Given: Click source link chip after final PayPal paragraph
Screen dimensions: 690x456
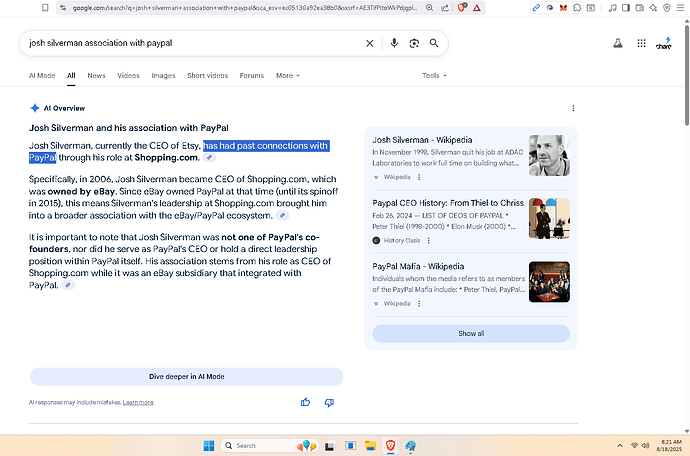Looking at the screenshot, I should (67, 285).
